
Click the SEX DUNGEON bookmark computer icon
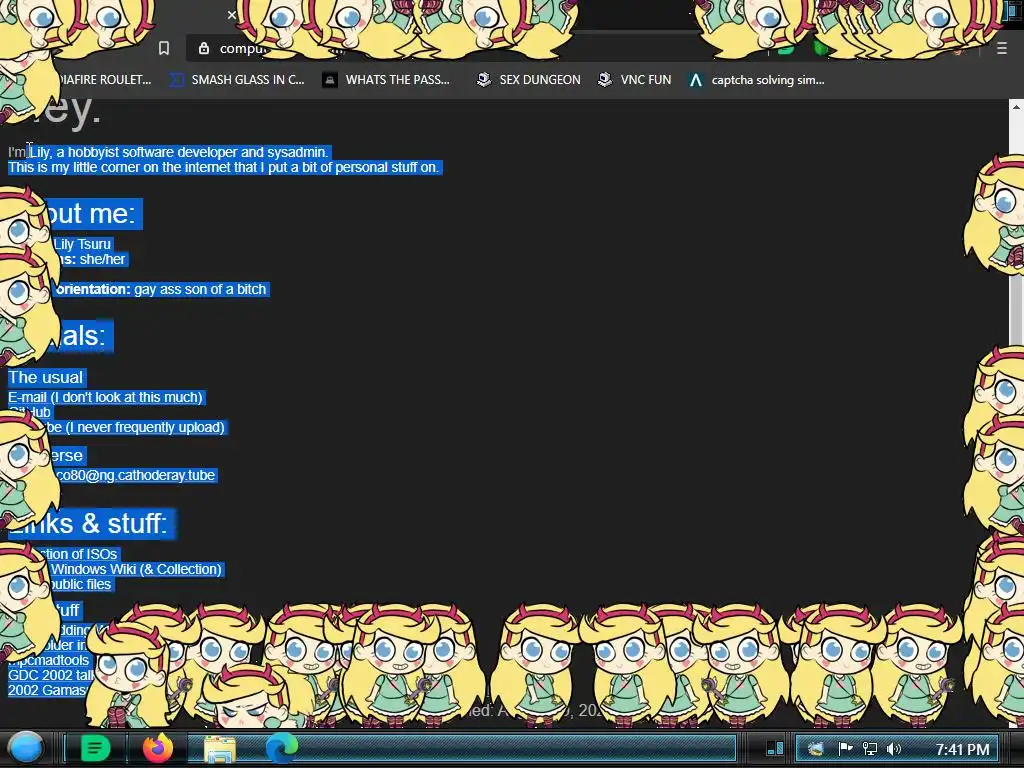tap(484, 80)
